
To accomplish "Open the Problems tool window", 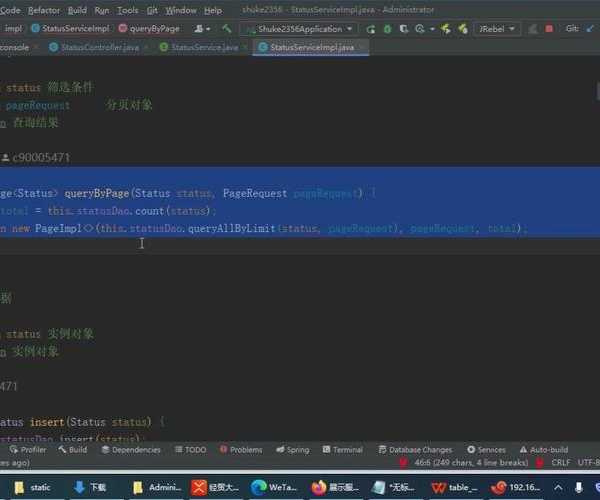I will (240, 450).
